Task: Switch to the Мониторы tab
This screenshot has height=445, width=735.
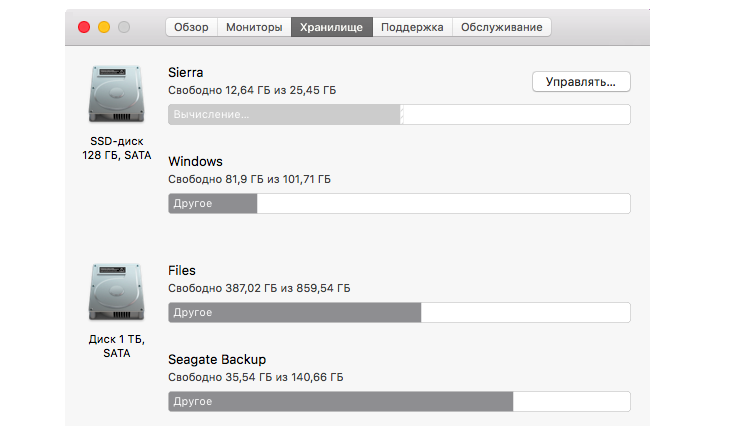Action: point(254,27)
